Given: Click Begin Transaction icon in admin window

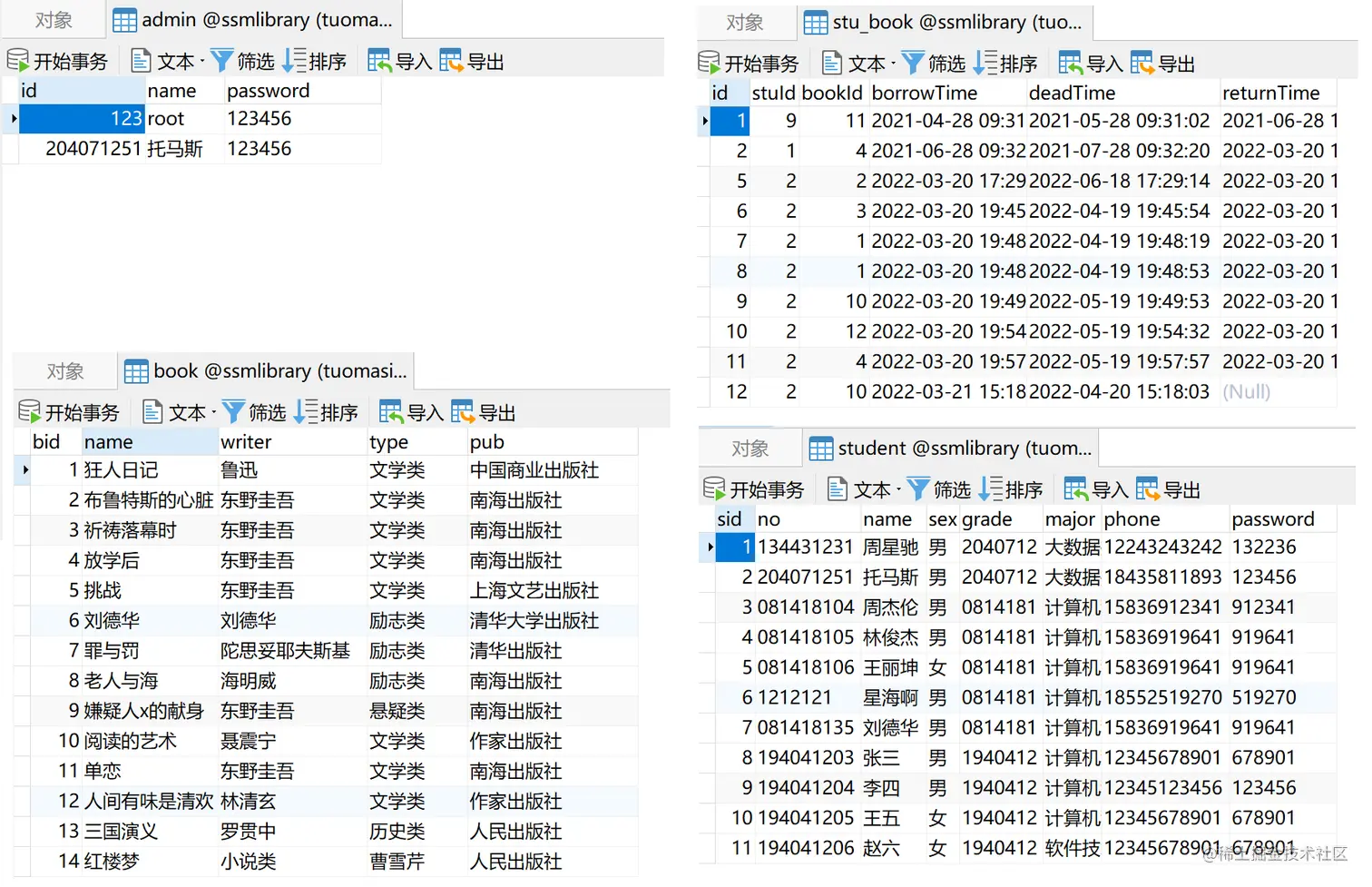Looking at the screenshot, I should [x=18, y=61].
